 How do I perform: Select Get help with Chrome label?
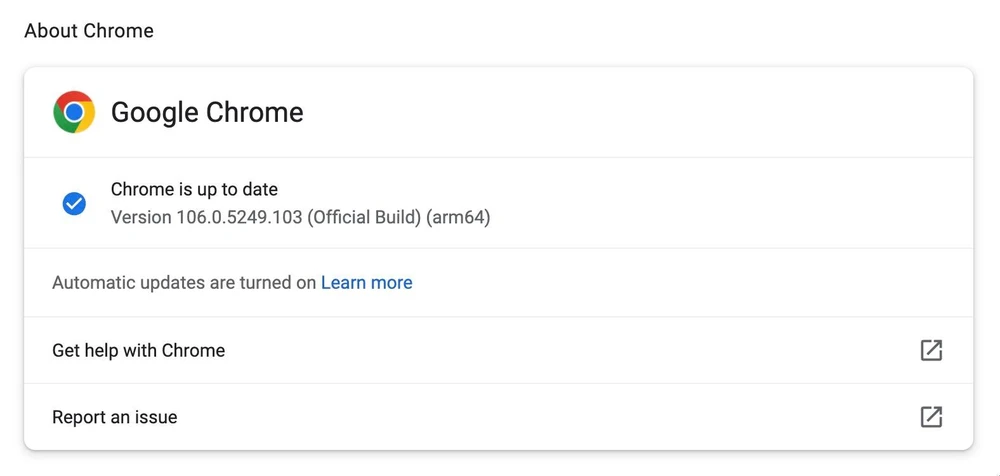[x=138, y=350]
